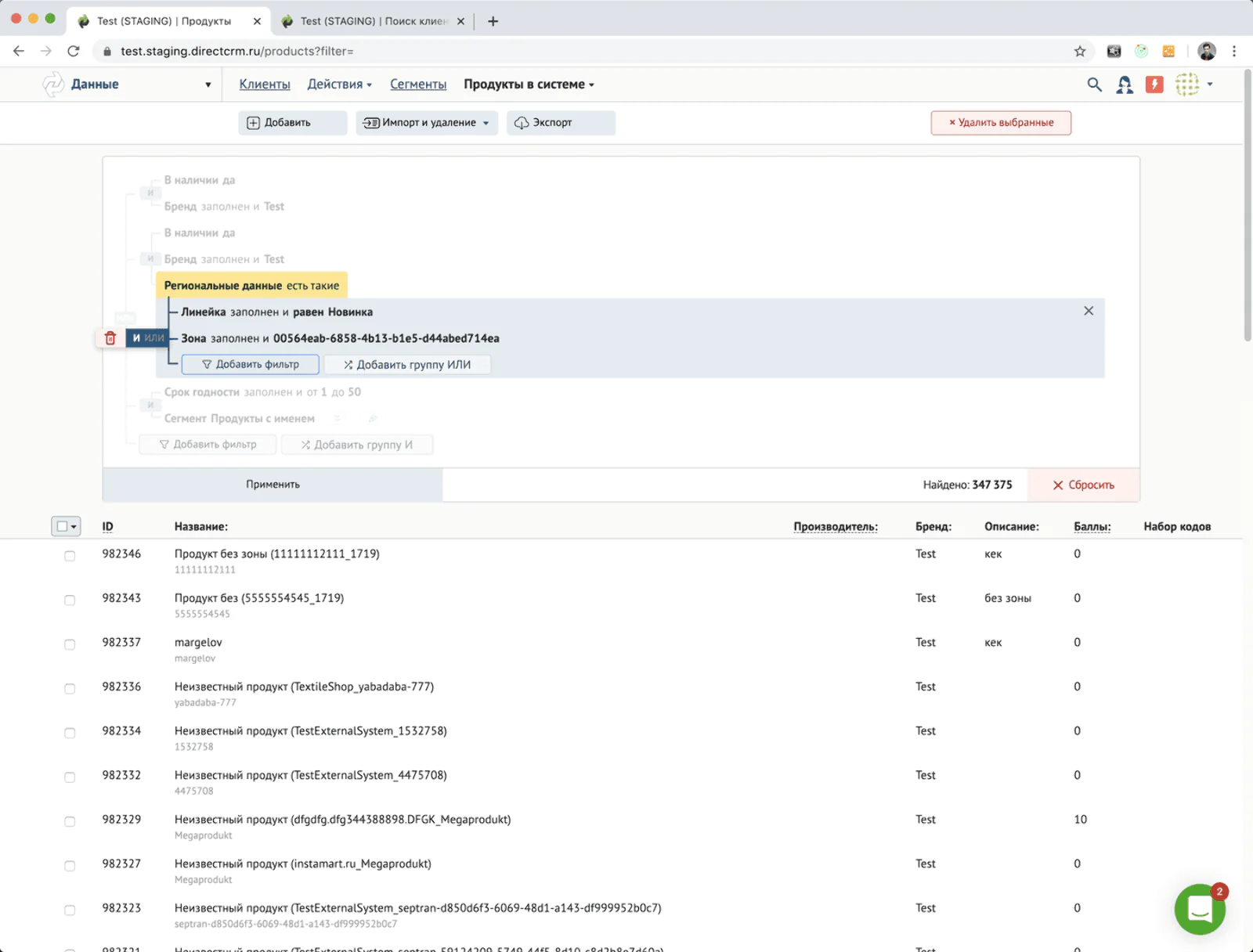Open a new browser tab

(x=493, y=21)
